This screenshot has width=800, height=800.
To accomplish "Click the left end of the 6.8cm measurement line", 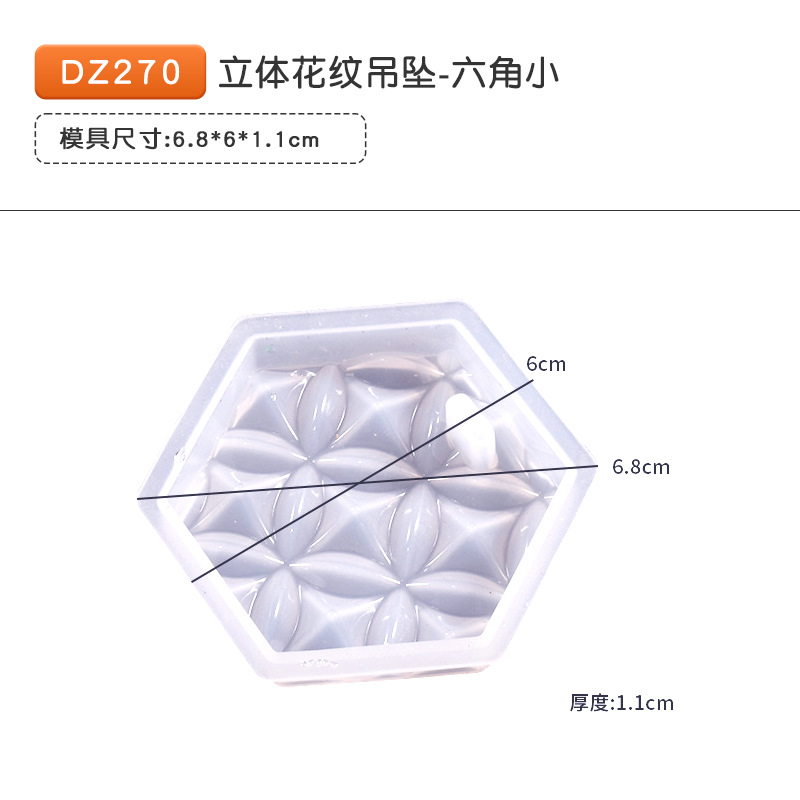I will click(139, 498).
